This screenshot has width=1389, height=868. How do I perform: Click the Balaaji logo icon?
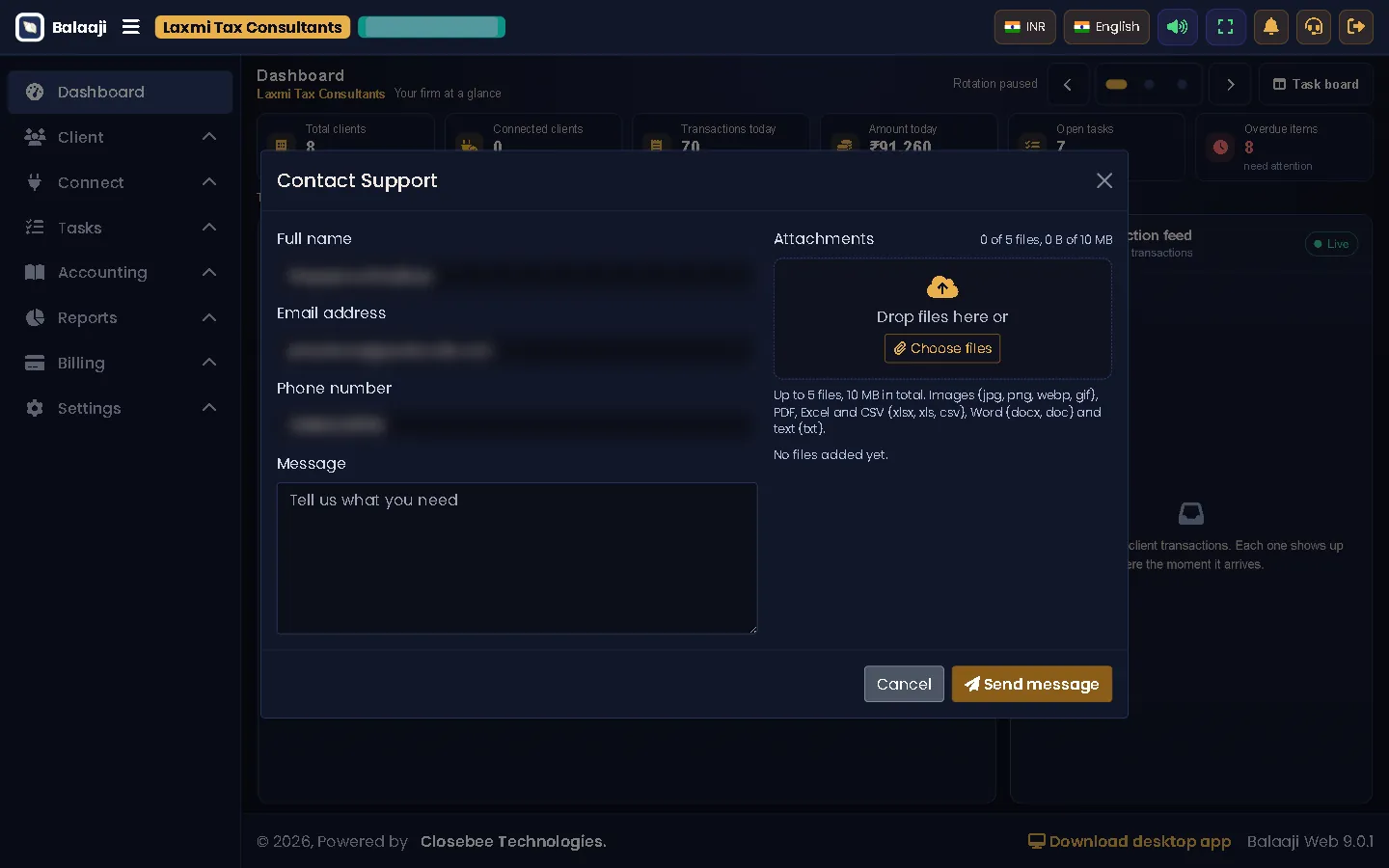30,27
